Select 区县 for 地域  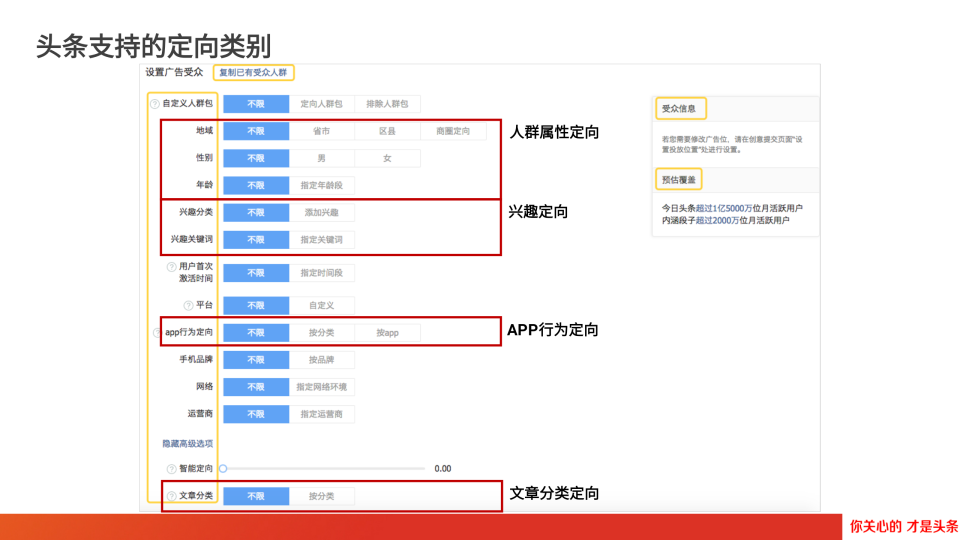point(387,131)
